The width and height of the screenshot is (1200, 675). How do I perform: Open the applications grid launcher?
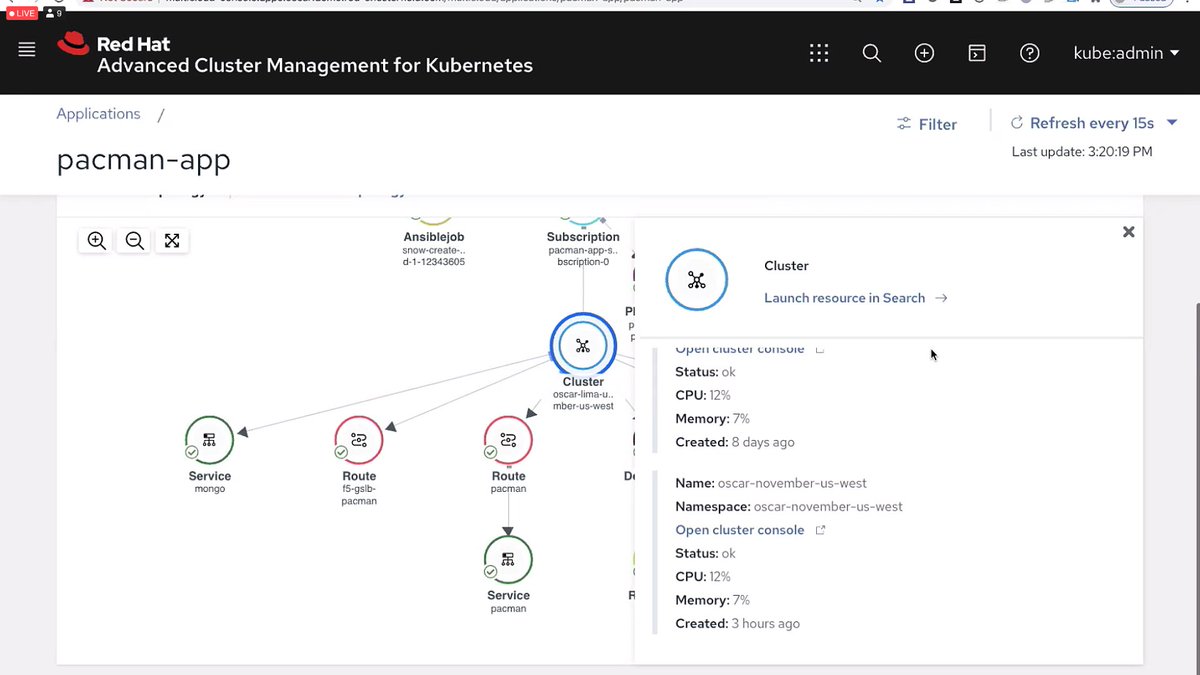point(819,53)
